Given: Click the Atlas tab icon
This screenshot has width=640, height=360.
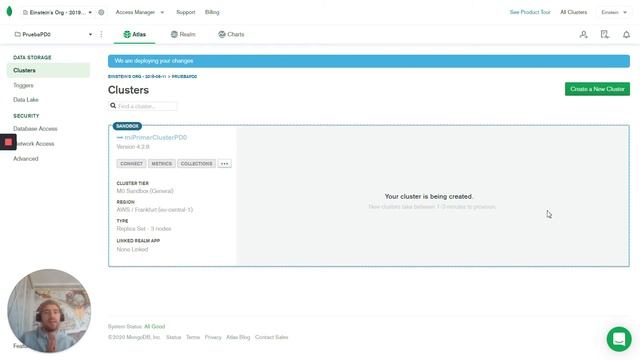Looking at the screenshot, I should click(x=127, y=34).
